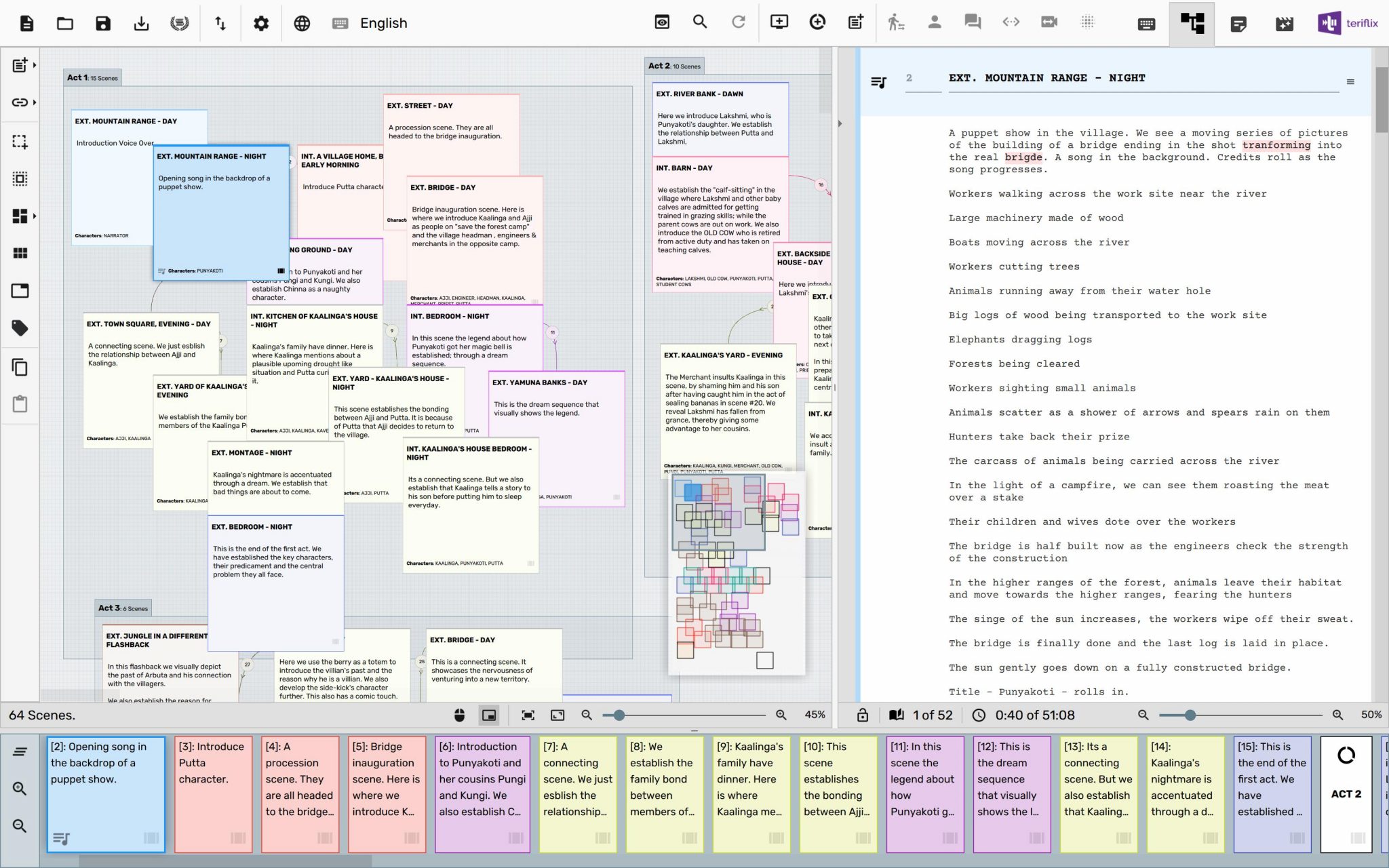Toggle the lock icon in script panel
The width and height of the screenshot is (1389, 868).
tap(863, 715)
